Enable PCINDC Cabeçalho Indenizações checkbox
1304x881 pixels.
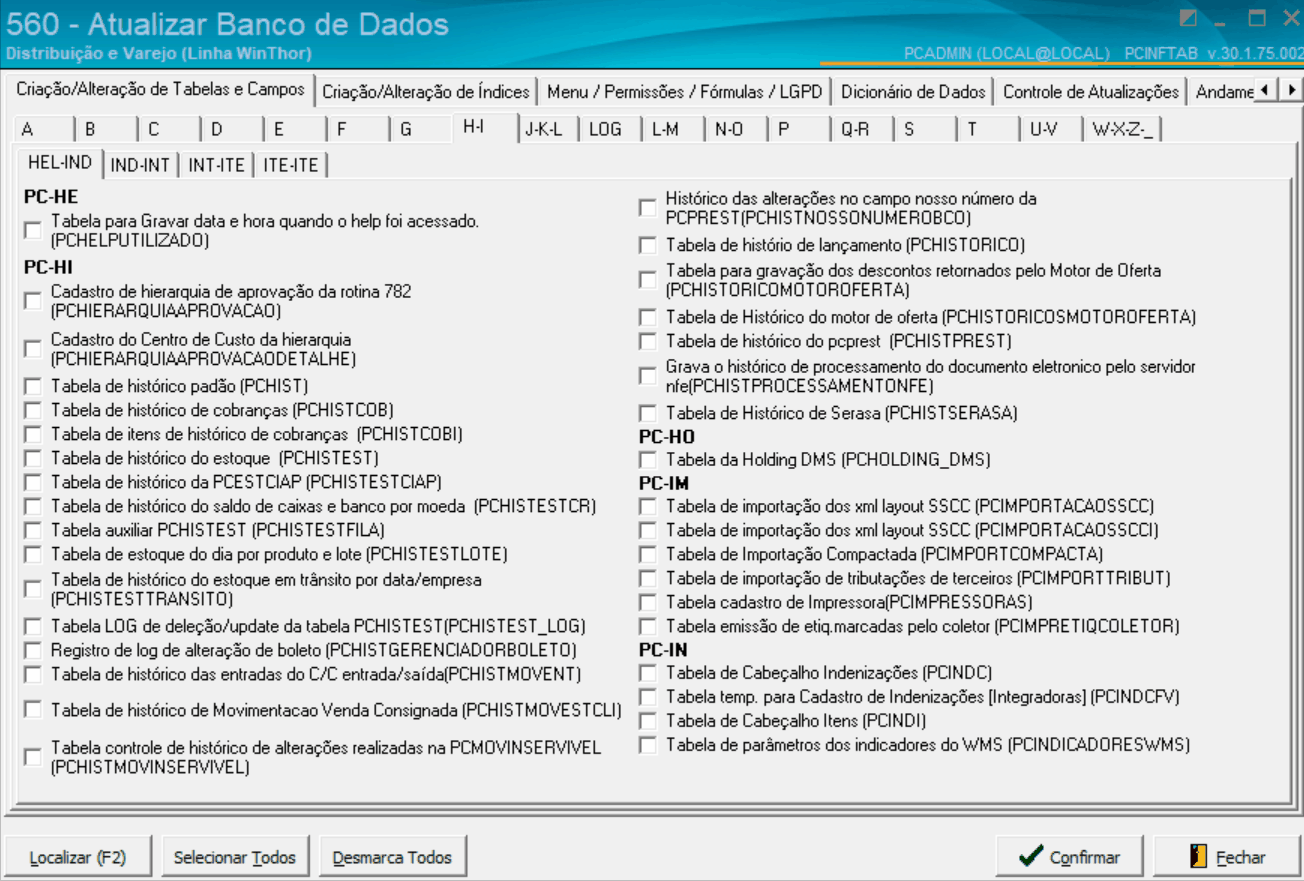[x=648, y=673]
